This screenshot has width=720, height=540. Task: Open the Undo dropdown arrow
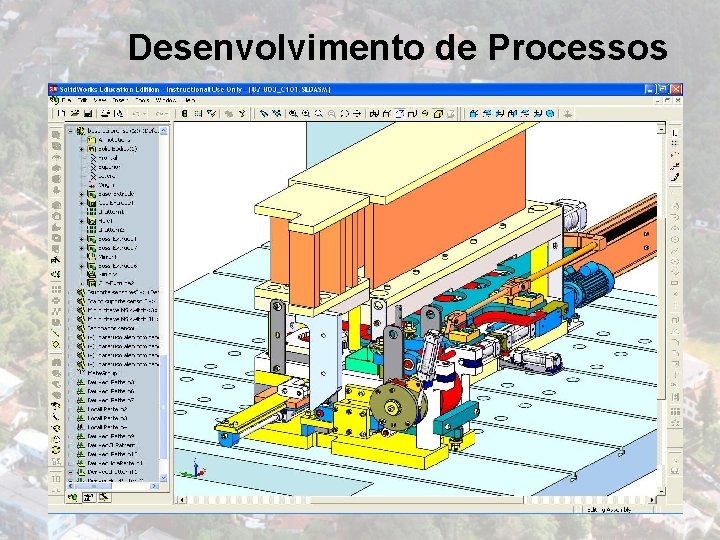point(146,113)
